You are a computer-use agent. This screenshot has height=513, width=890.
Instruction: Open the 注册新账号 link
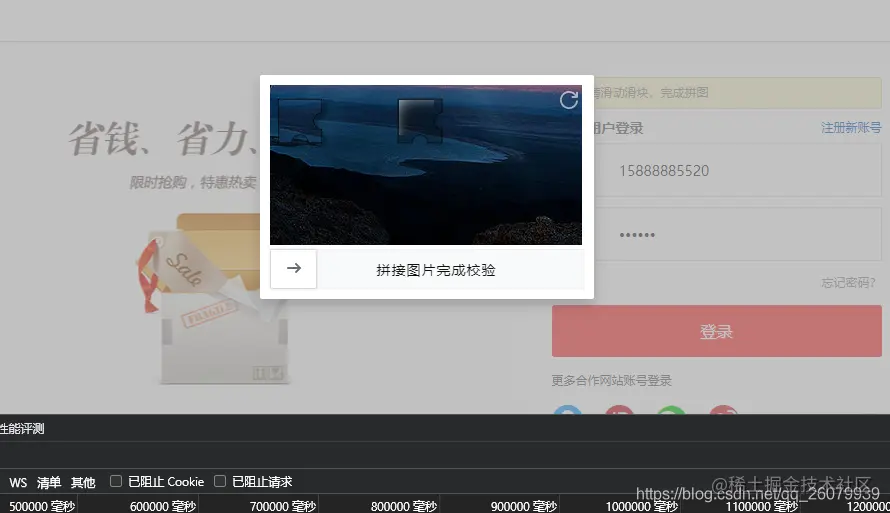point(851,128)
